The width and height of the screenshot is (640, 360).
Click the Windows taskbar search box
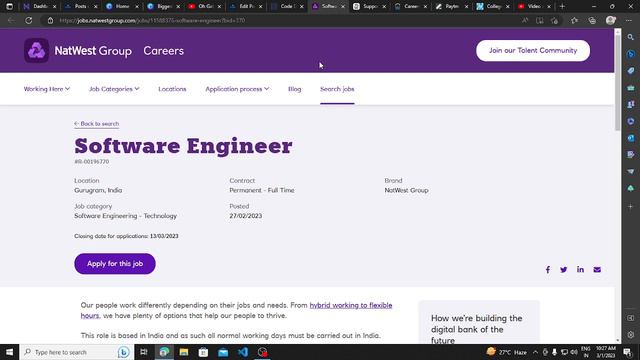click(x=77, y=352)
